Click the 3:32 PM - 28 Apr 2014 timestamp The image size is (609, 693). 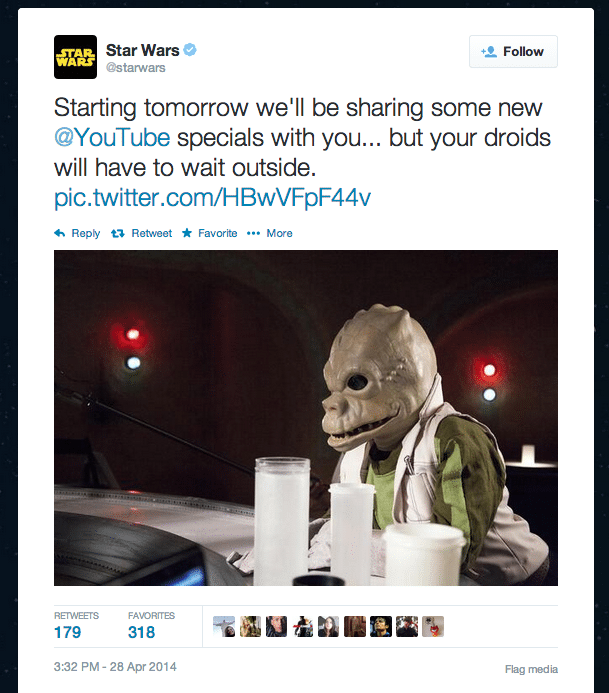pyautogui.click(x=115, y=666)
